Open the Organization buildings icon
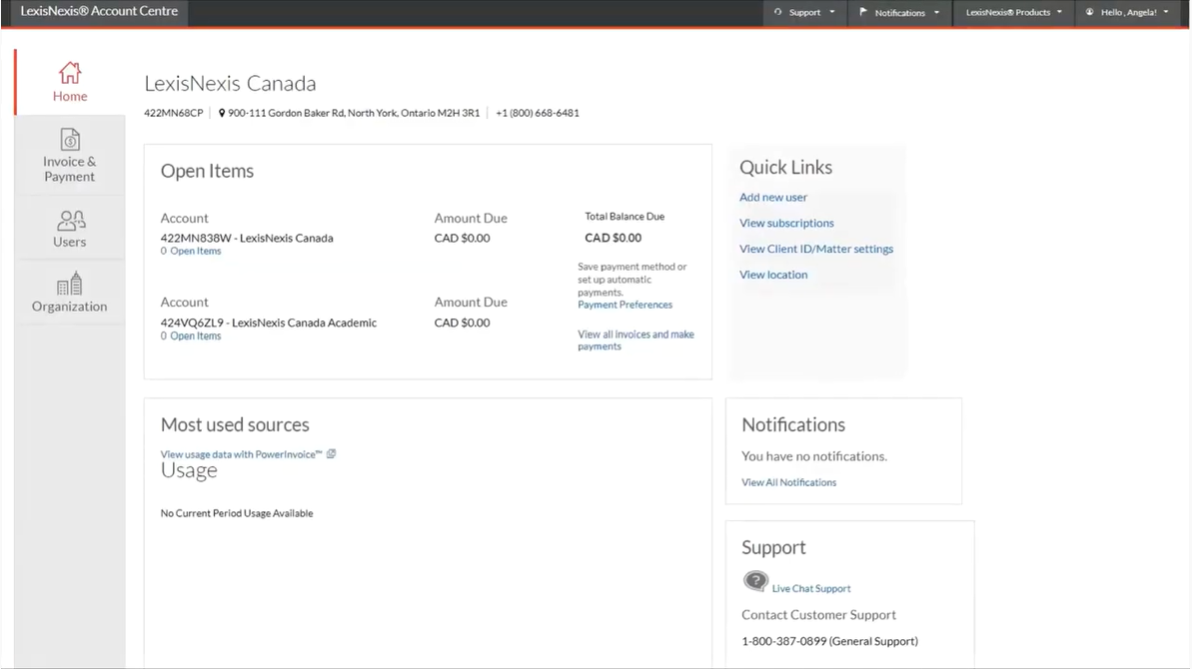This screenshot has width=1192, height=669. click(x=69, y=284)
